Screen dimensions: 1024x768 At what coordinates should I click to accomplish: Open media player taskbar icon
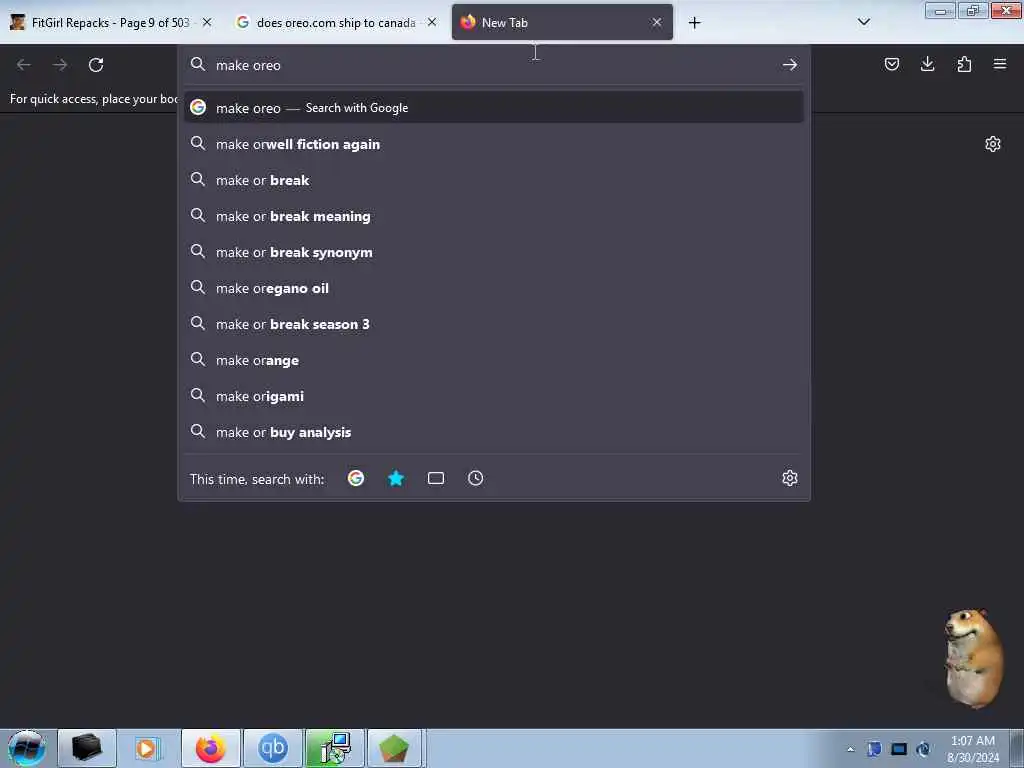(148, 748)
